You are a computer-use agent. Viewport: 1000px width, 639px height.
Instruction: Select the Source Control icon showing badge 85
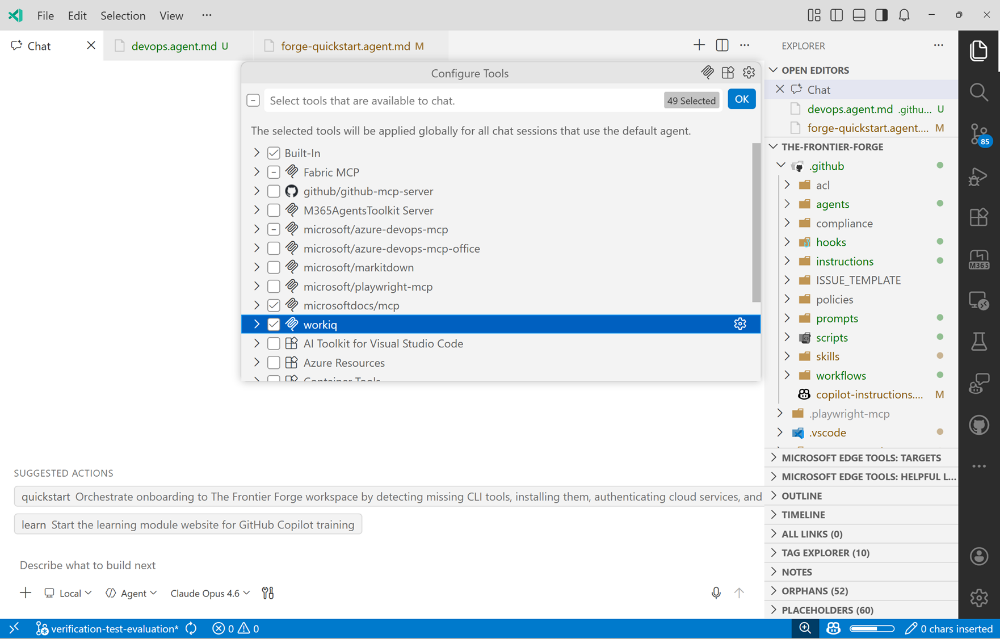coord(978,134)
